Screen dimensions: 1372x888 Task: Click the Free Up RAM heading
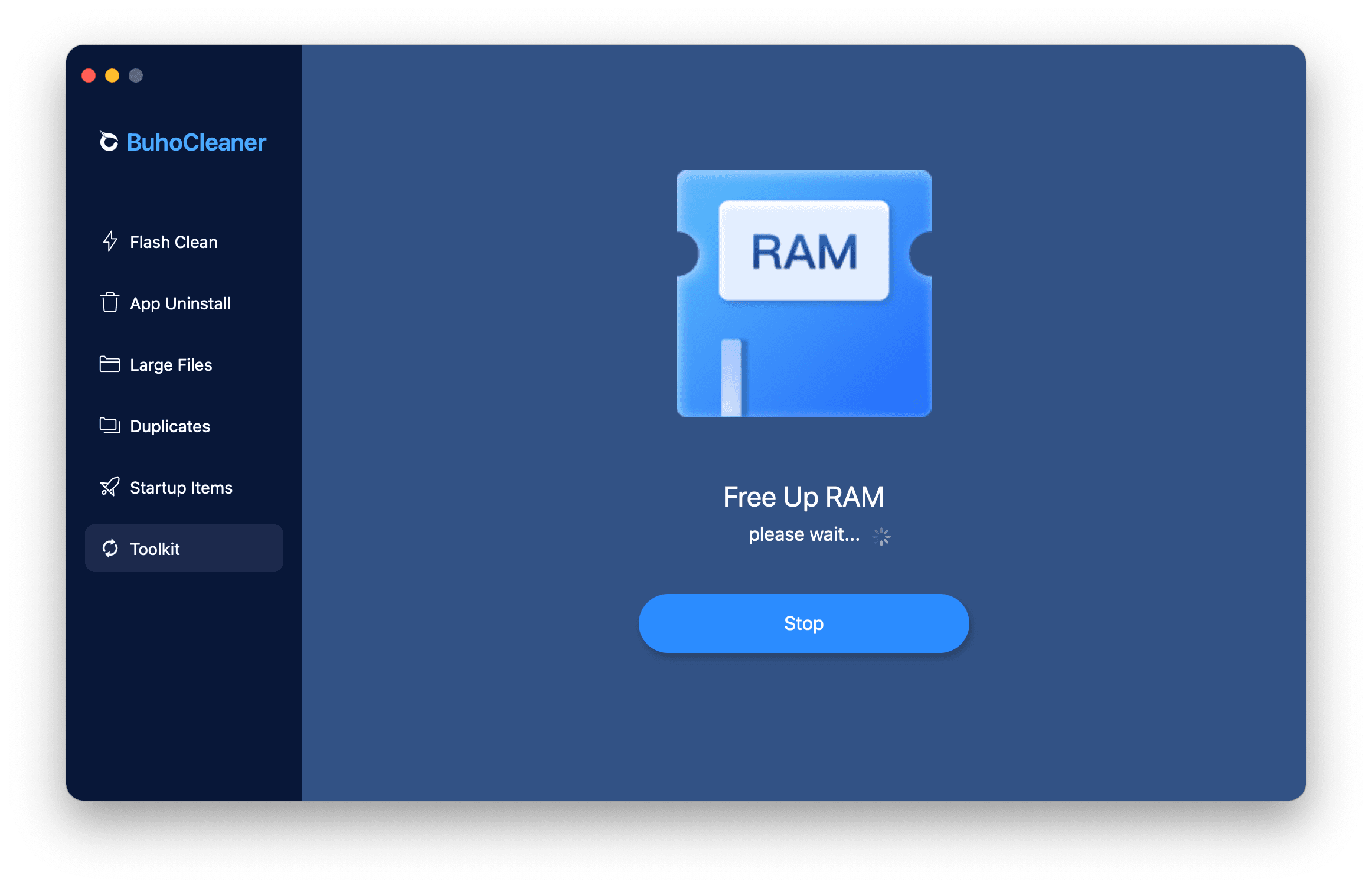pos(803,497)
